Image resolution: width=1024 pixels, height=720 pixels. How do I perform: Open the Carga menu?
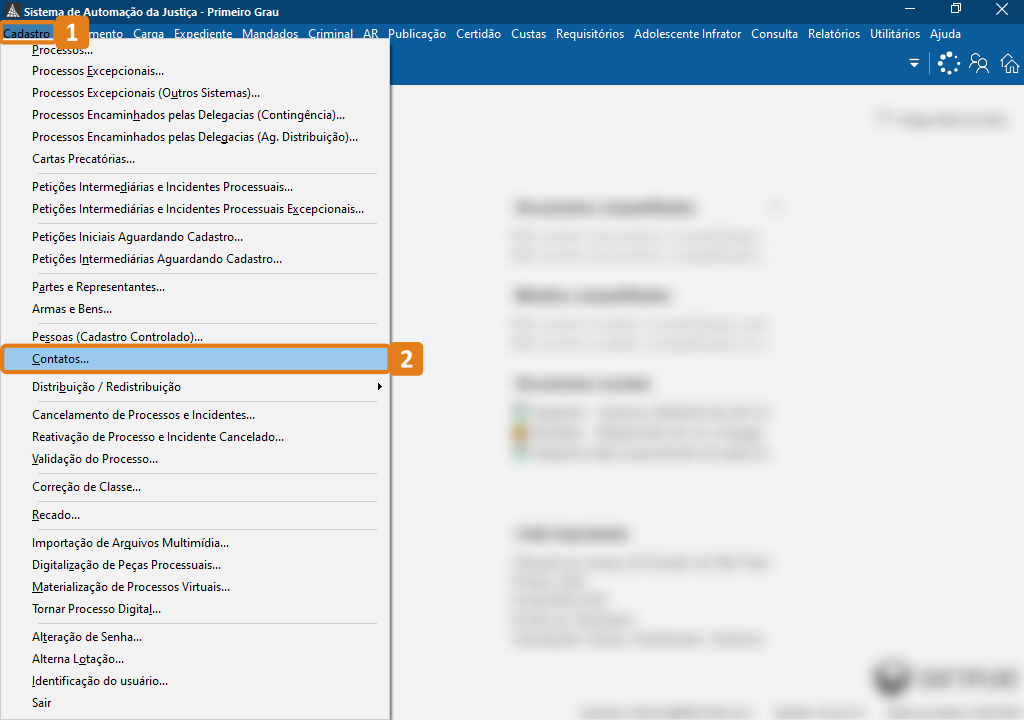pos(148,34)
